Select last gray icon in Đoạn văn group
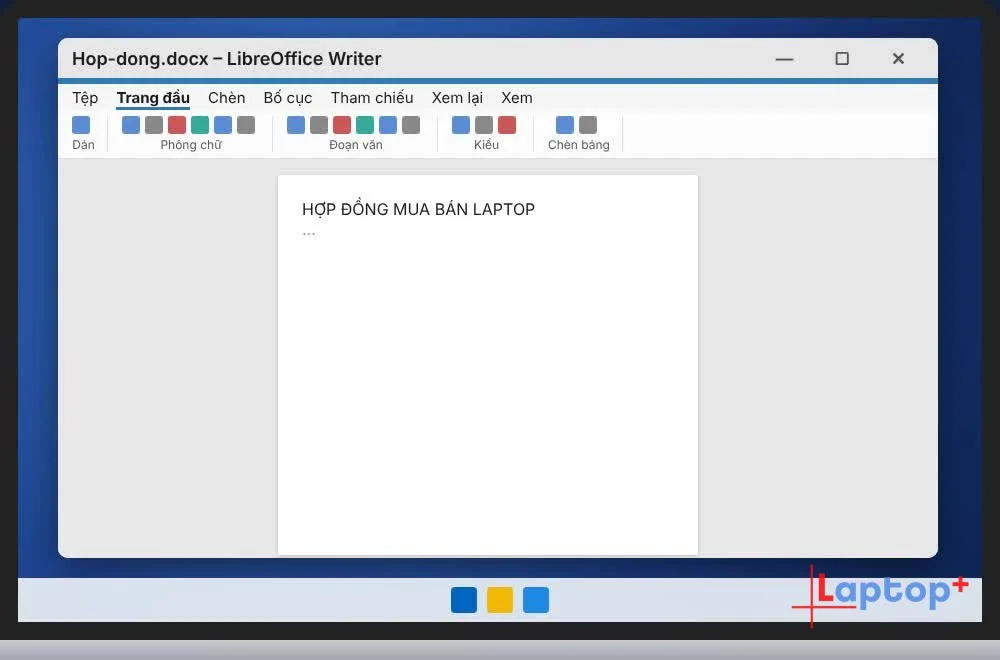 click(411, 125)
